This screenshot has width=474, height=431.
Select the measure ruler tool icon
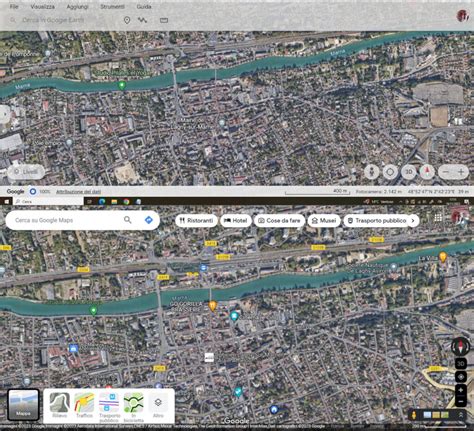164,20
